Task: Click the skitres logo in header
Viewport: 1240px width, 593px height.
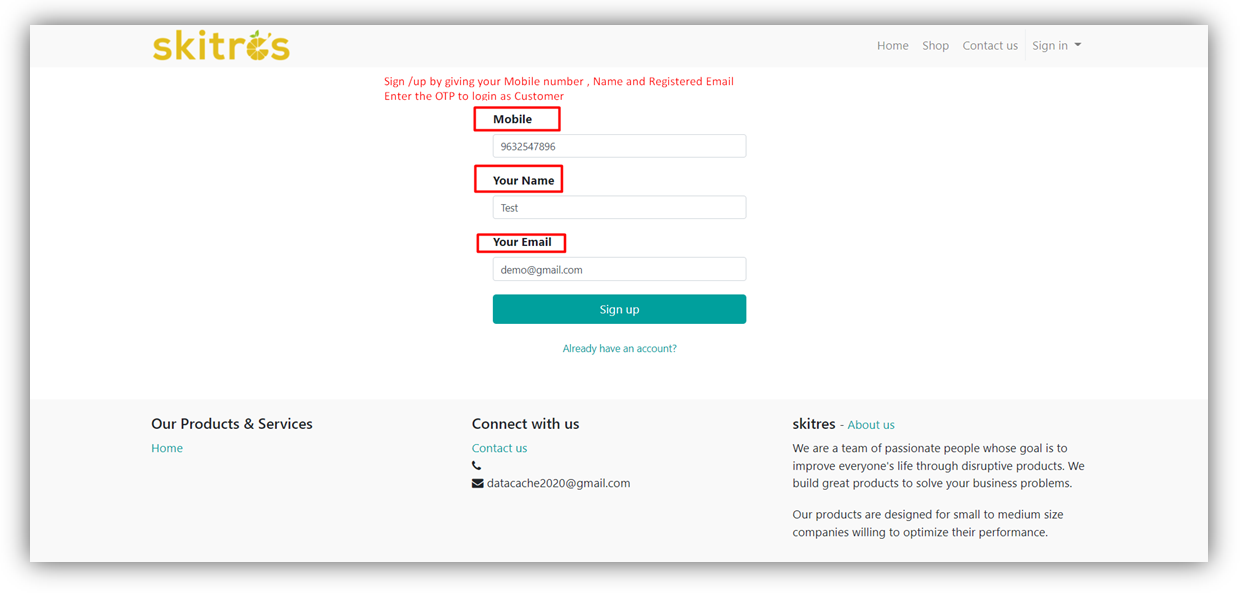Action: pos(221,45)
